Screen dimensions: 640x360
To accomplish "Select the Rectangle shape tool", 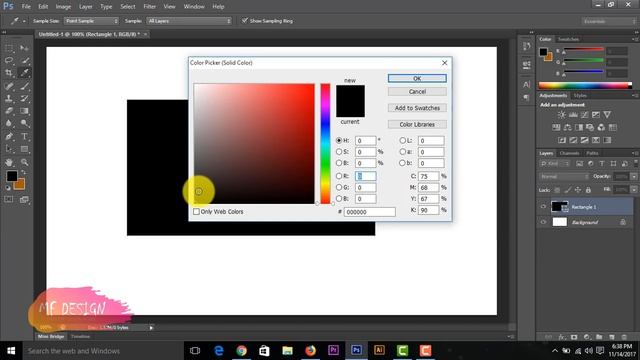I will coord(24,149).
